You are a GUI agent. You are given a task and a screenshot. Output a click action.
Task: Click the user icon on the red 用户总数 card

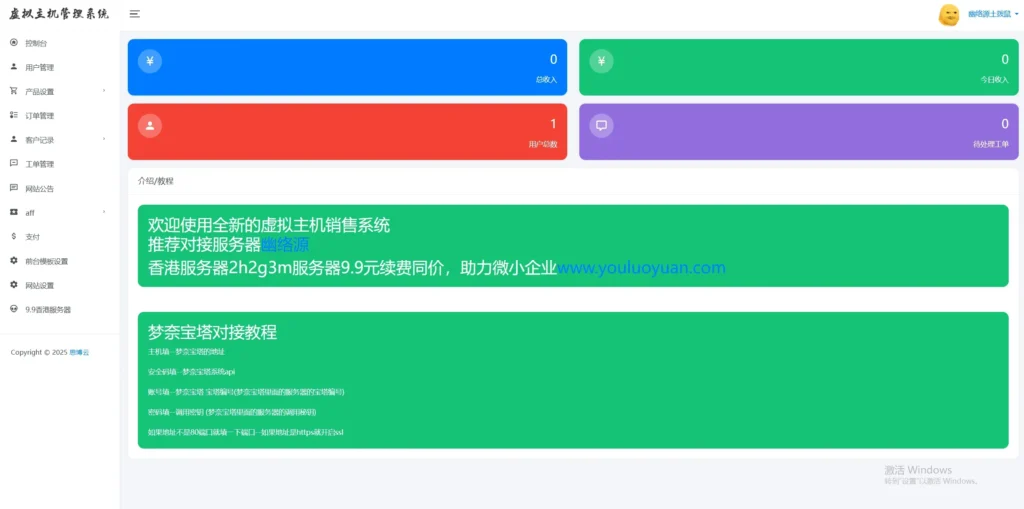pyautogui.click(x=149, y=126)
